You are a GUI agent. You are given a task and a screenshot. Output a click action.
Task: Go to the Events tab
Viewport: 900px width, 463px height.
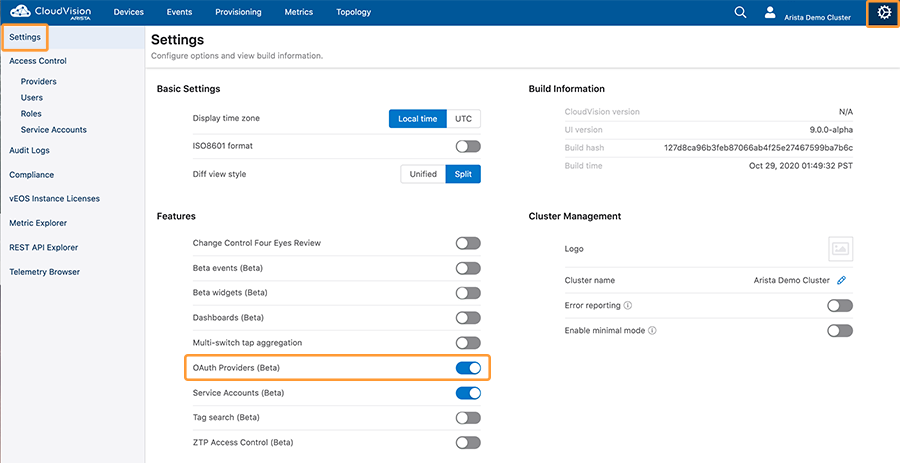[179, 12]
